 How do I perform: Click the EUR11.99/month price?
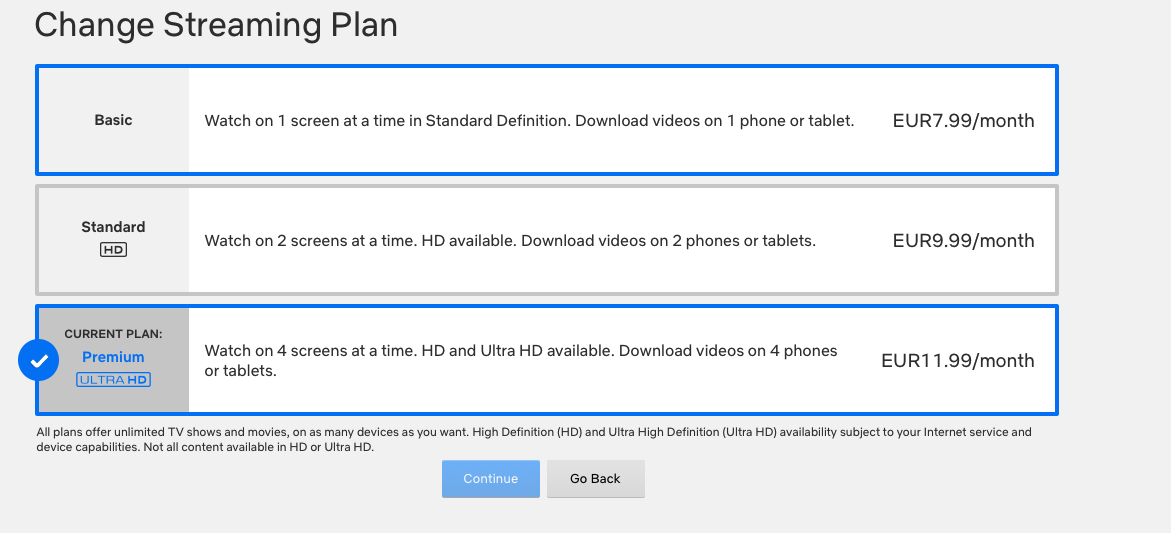pos(957,361)
